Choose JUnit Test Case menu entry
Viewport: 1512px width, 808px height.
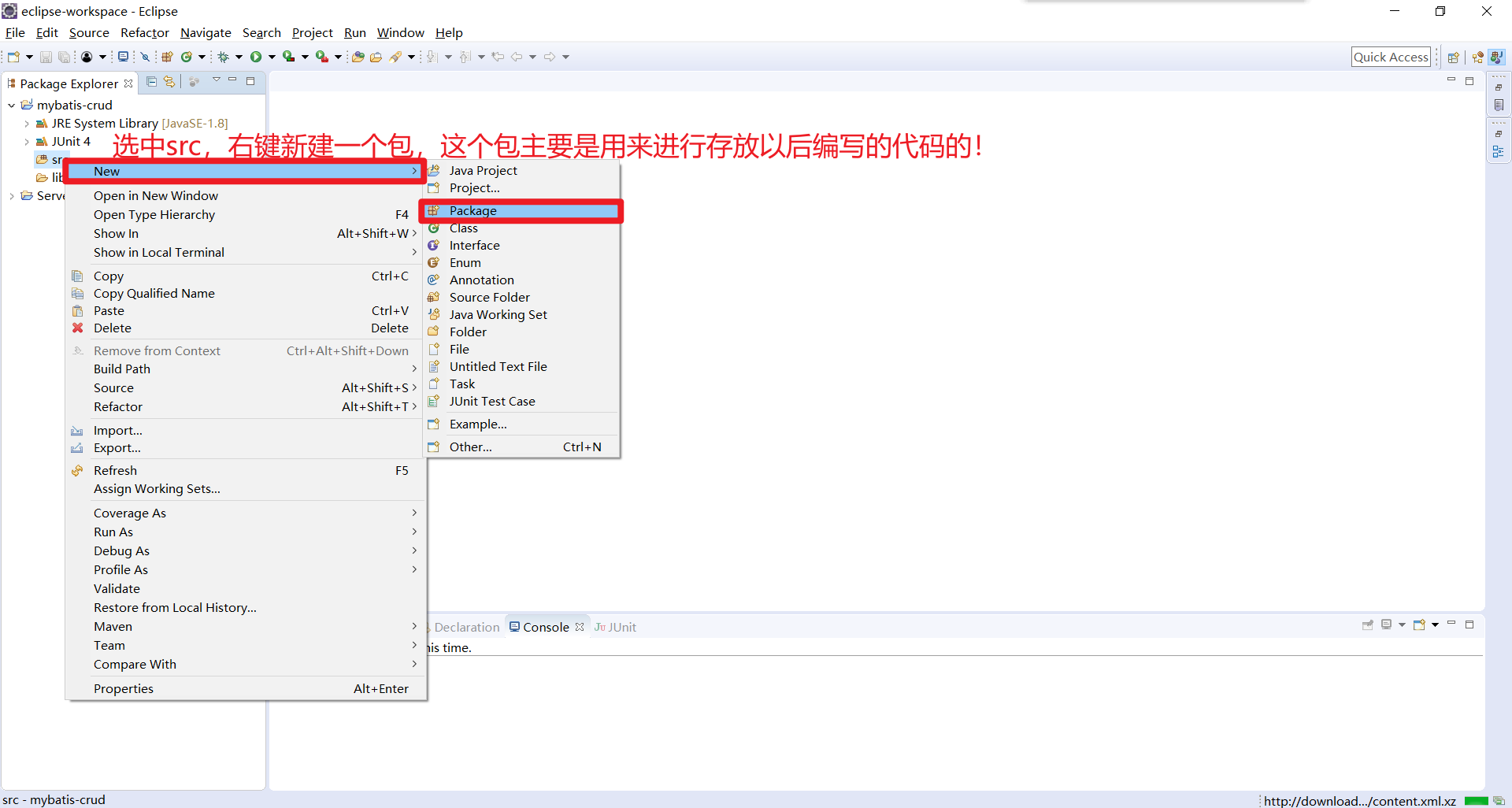pyautogui.click(x=521, y=401)
